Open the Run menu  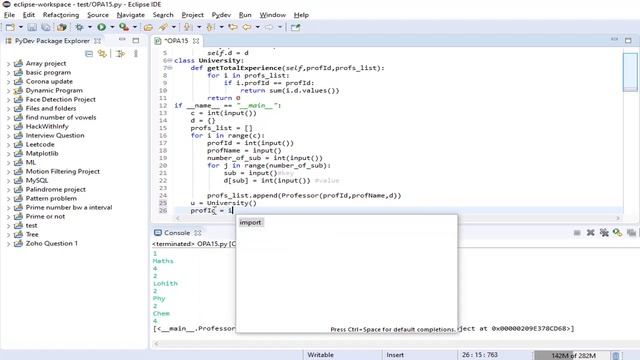(245, 15)
